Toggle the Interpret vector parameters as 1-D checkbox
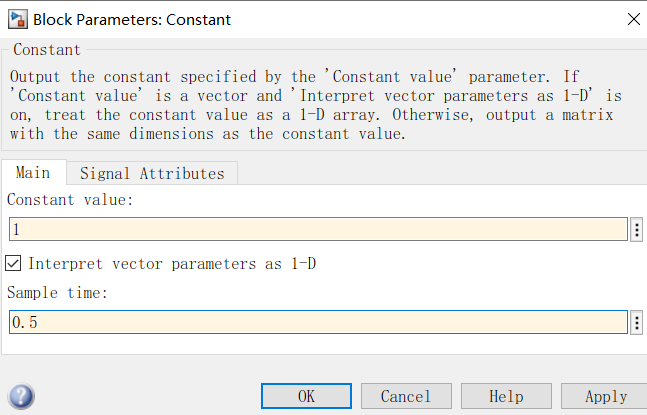The image size is (647, 415). 14,264
